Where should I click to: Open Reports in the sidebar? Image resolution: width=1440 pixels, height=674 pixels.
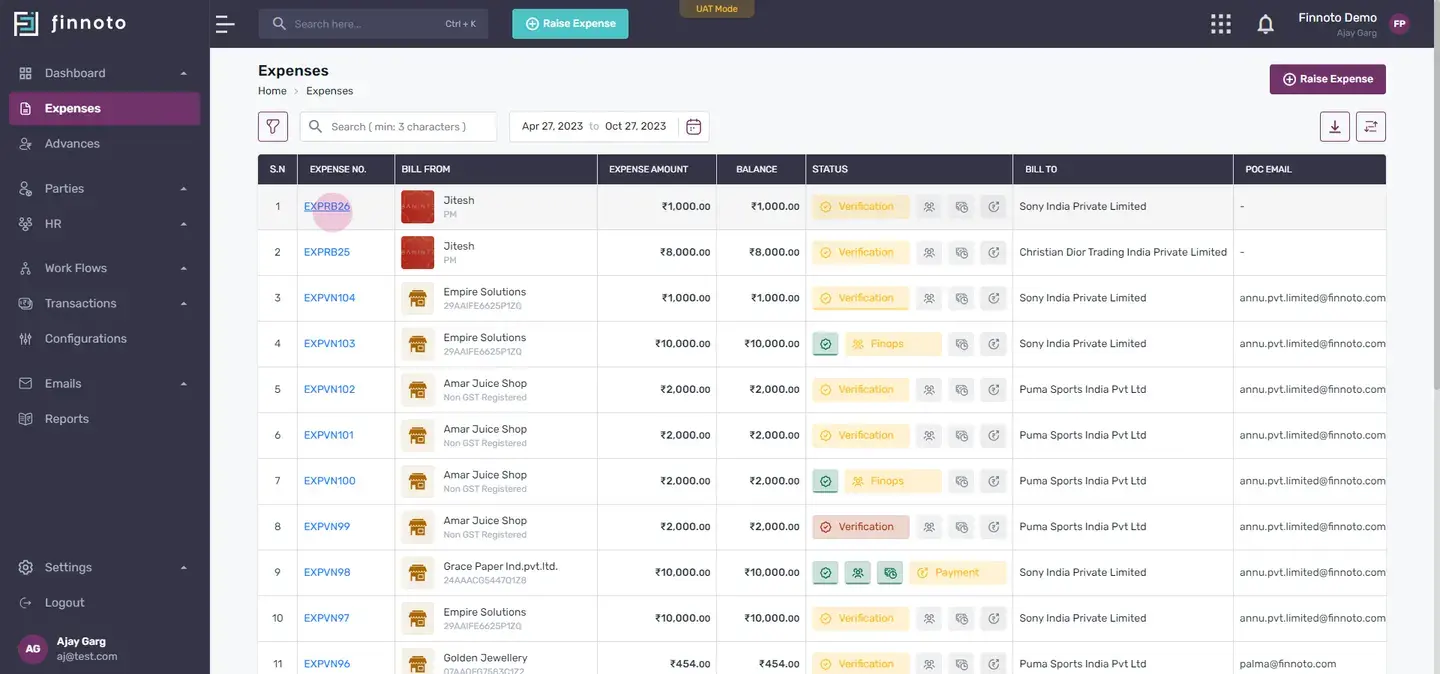tap(105, 419)
